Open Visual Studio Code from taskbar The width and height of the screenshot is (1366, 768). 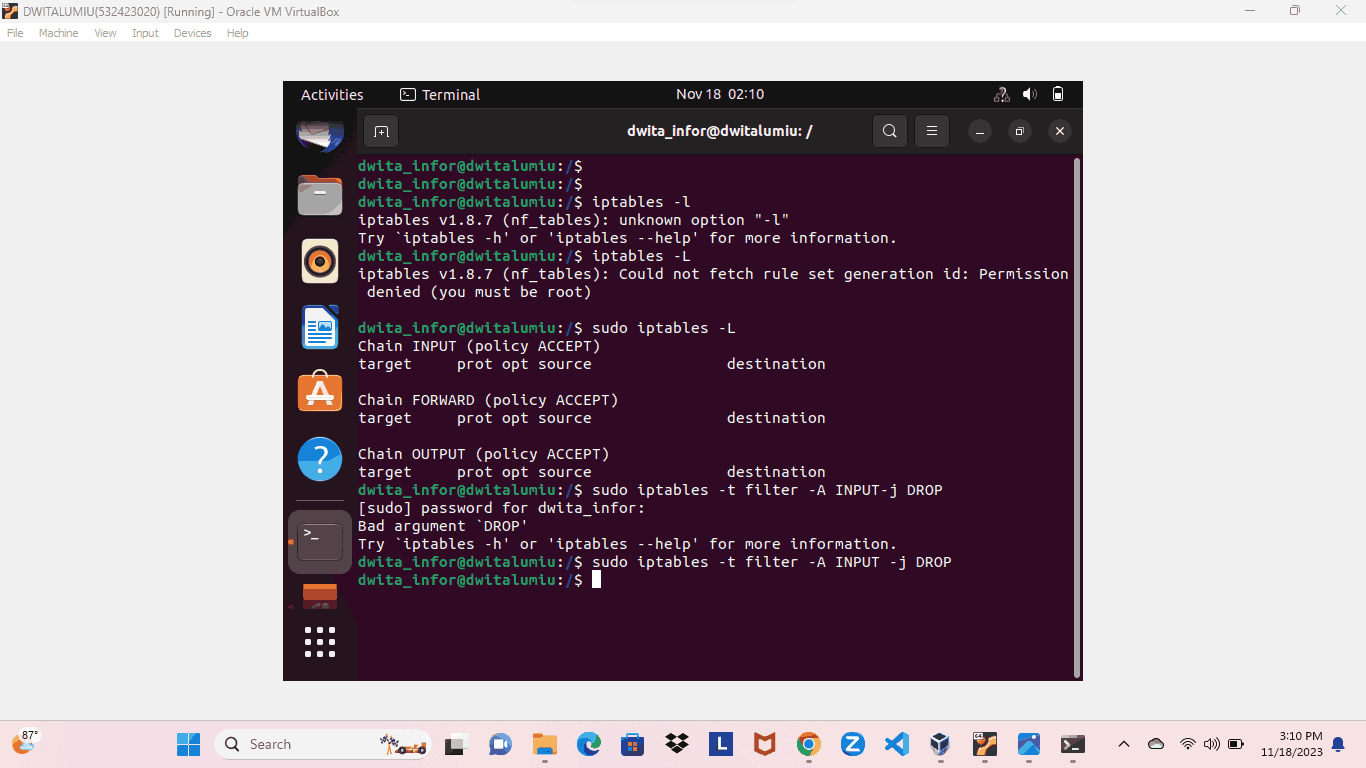point(896,744)
